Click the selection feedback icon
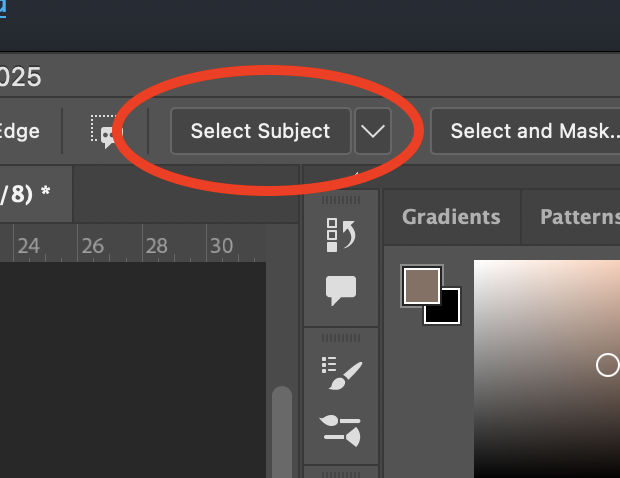620x478 pixels. [105, 132]
